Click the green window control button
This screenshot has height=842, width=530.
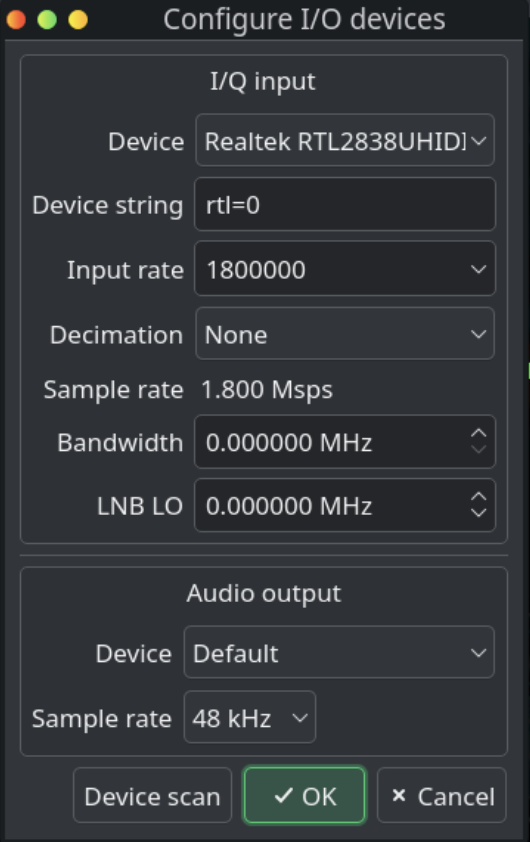[x=47, y=20]
